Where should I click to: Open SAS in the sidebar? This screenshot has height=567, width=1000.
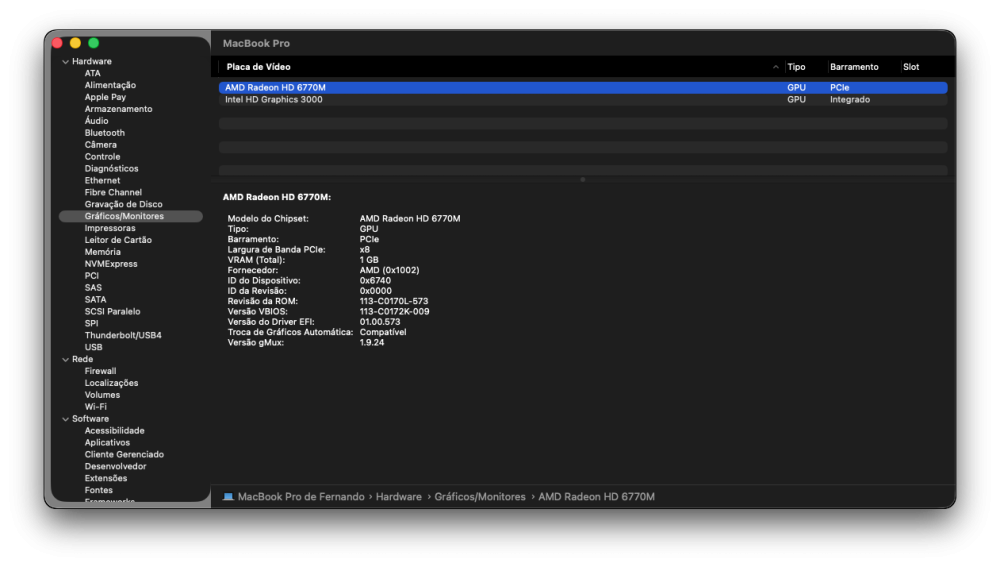tap(93, 288)
